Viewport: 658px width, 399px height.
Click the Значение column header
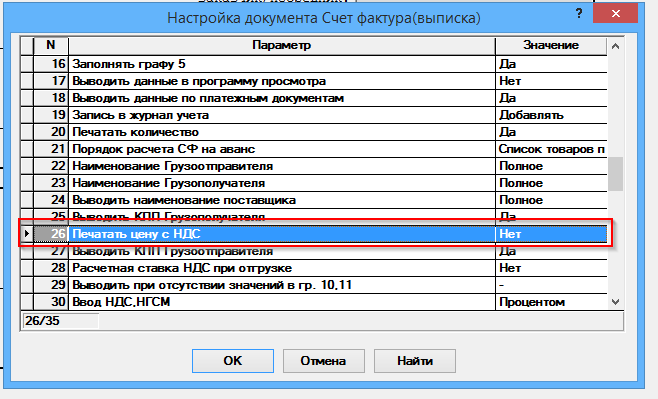[551, 45]
